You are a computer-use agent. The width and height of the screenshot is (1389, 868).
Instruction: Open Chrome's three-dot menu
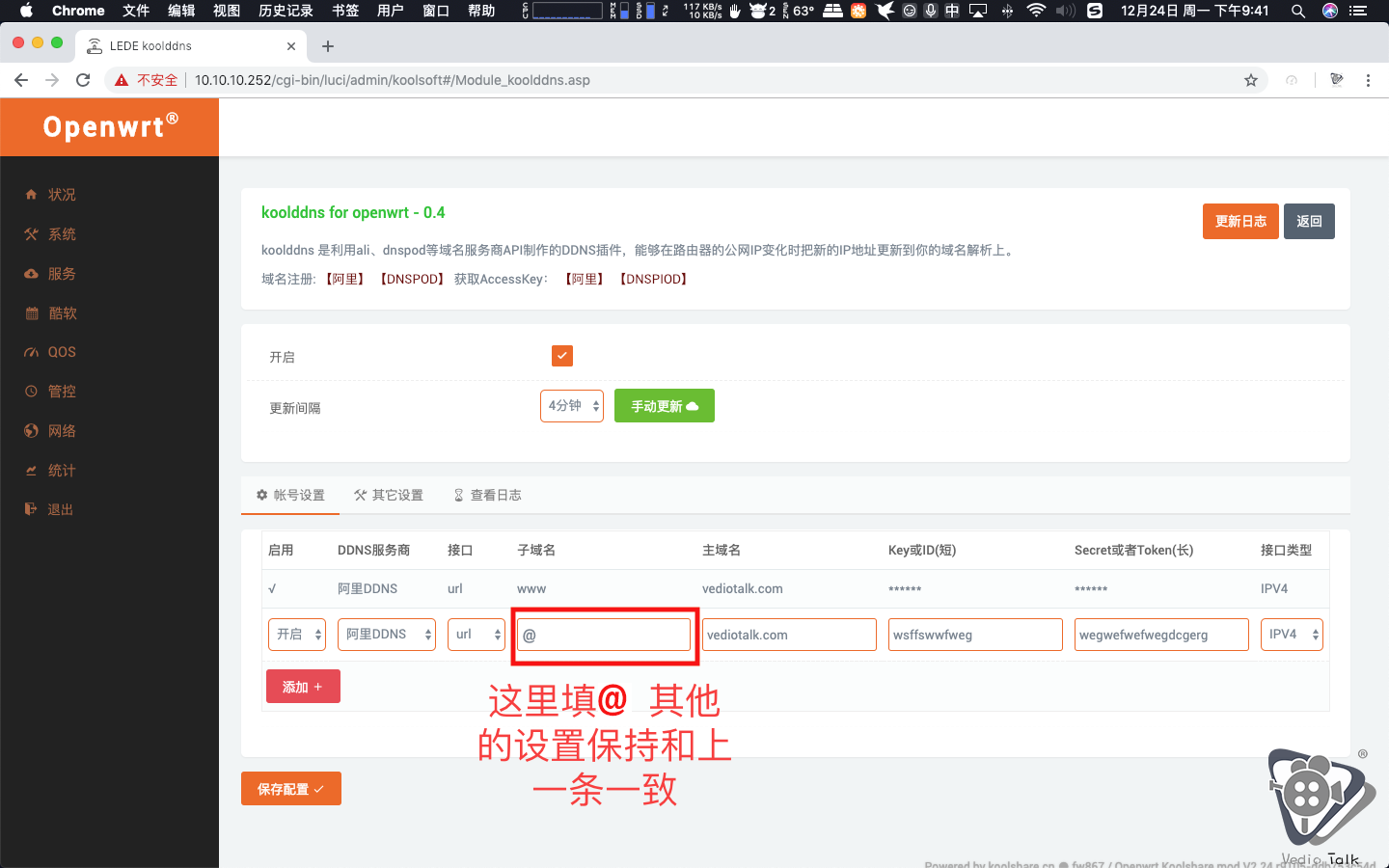click(1368, 80)
